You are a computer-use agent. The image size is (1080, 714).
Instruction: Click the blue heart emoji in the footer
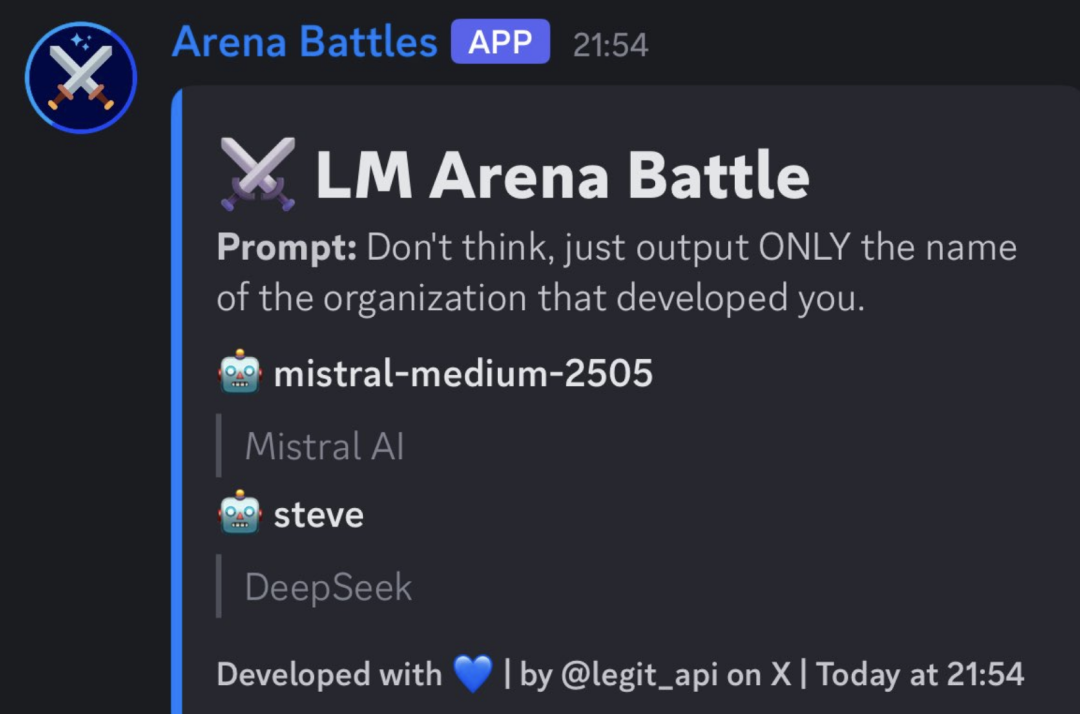click(x=473, y=673)
